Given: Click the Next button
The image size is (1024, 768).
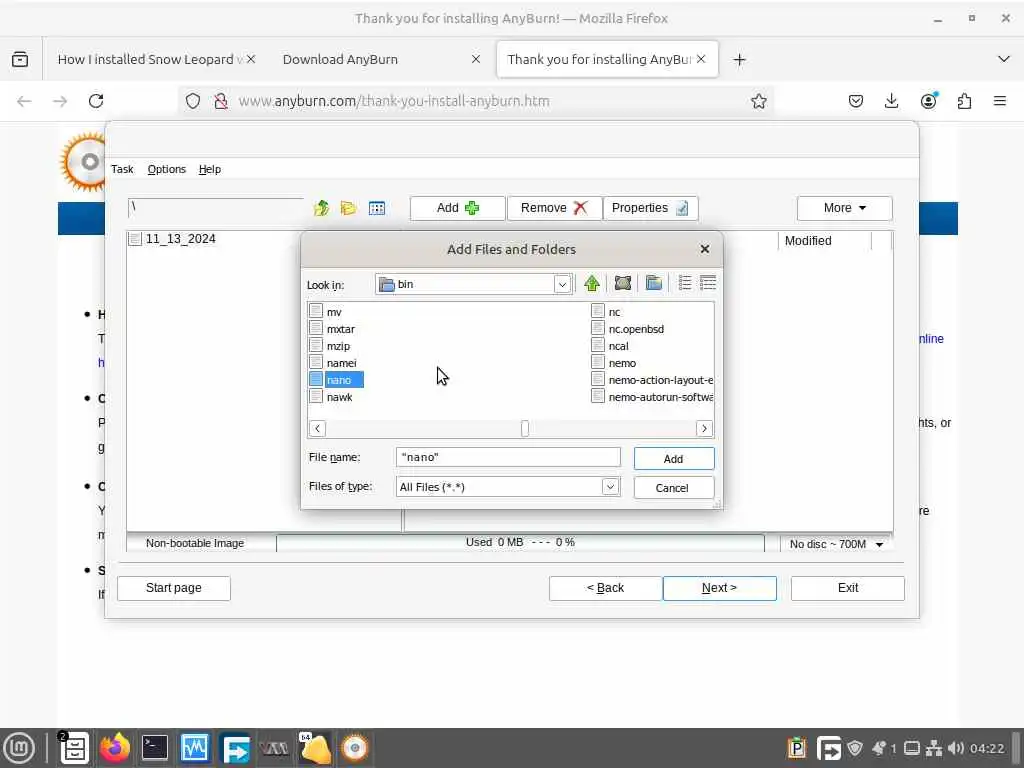Looking at the screenshot, I should [x=720, y=588].
